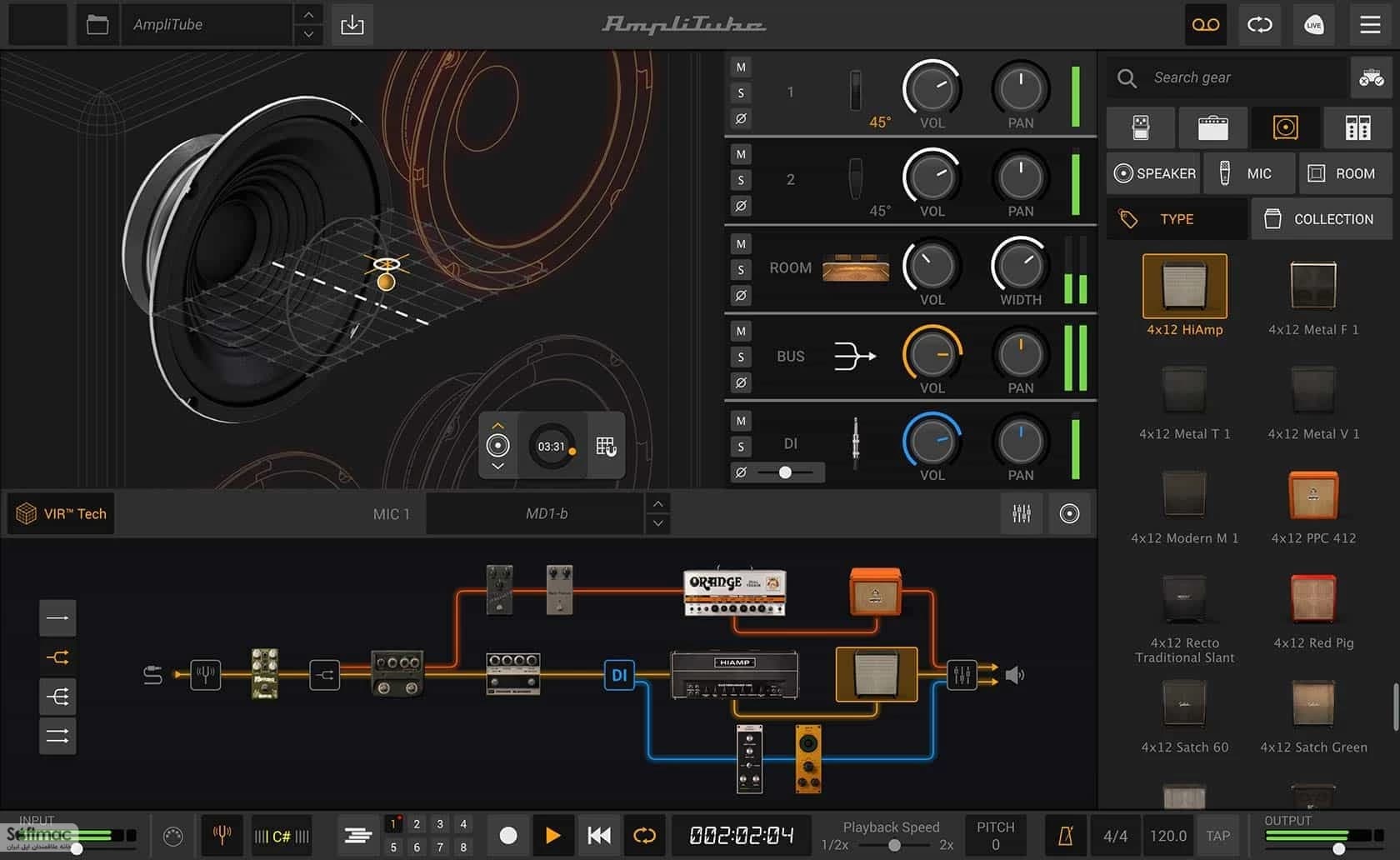Select the amplifier gear category icon
The width and height of the screenshot is (1400, 860).
click(x=1213, y=127)
